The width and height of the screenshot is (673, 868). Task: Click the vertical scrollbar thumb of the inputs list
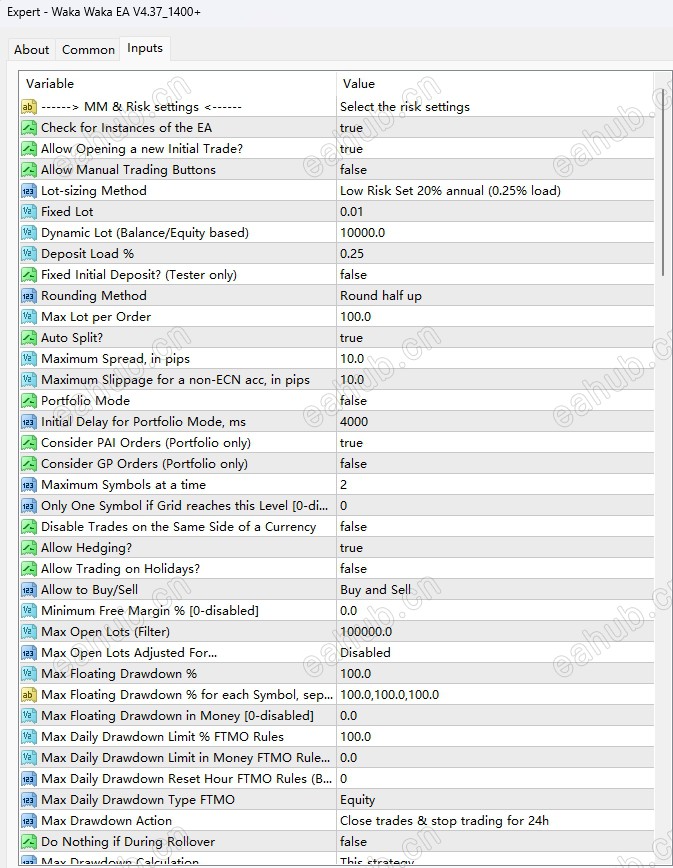click(663, 182)
